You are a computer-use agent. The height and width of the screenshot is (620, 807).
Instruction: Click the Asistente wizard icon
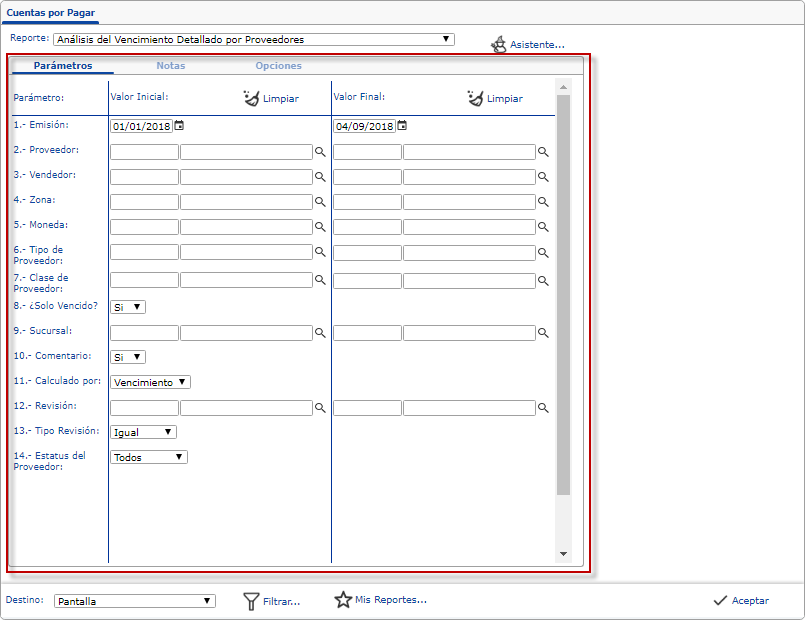(498, 44)
